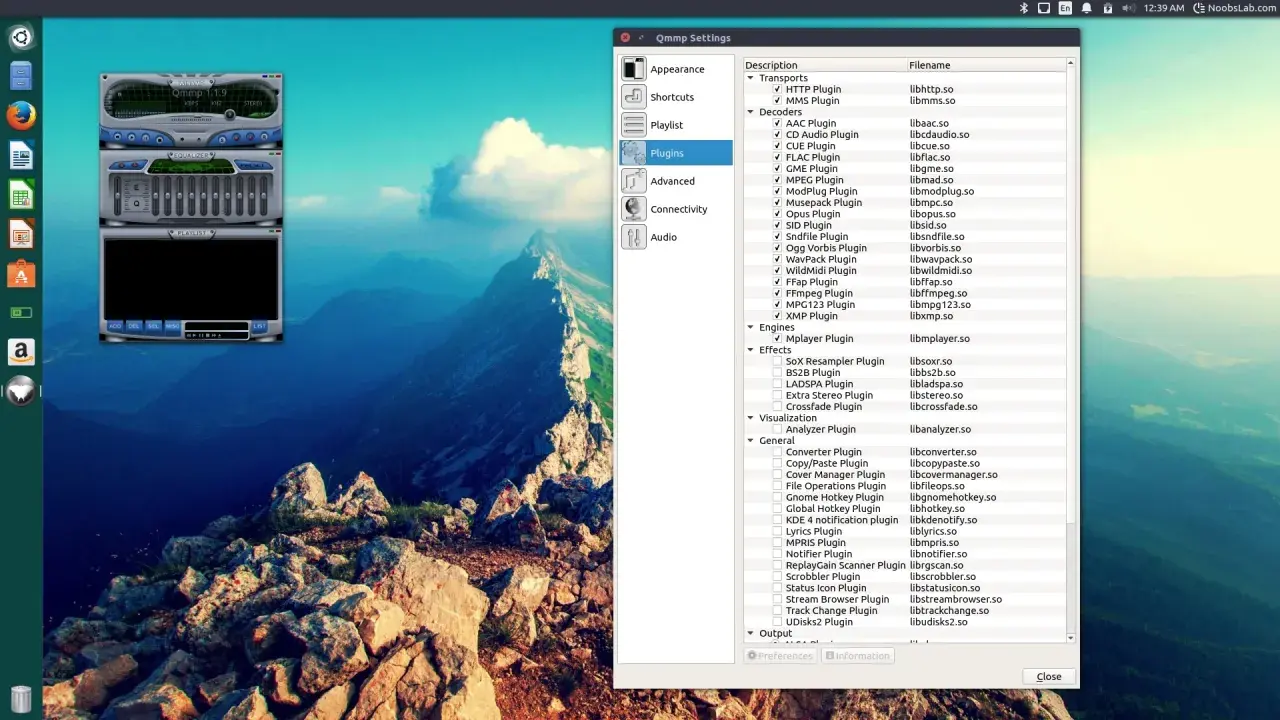The image size is (1280, 720).
Task: Collapse the Effects plugin group
Action: [750, 350]
